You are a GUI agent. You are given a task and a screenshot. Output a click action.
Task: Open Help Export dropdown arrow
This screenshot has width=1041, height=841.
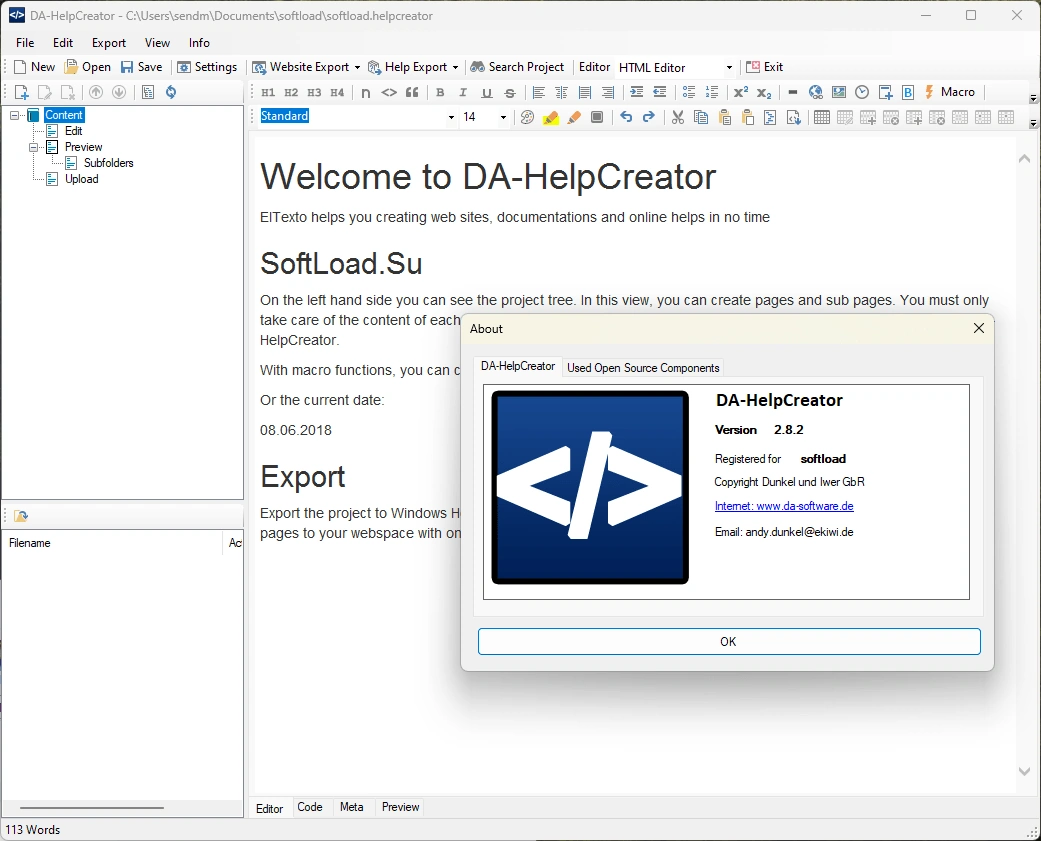pyautogui.click(x=455, y=67)
